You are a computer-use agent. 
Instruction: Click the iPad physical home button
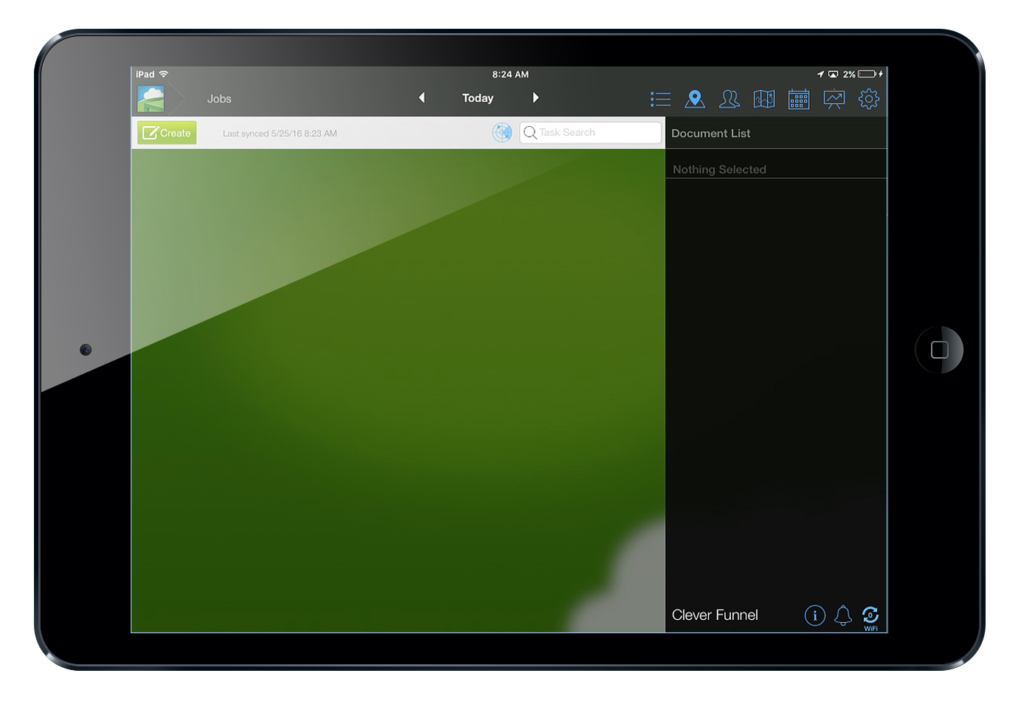(939, 350)
